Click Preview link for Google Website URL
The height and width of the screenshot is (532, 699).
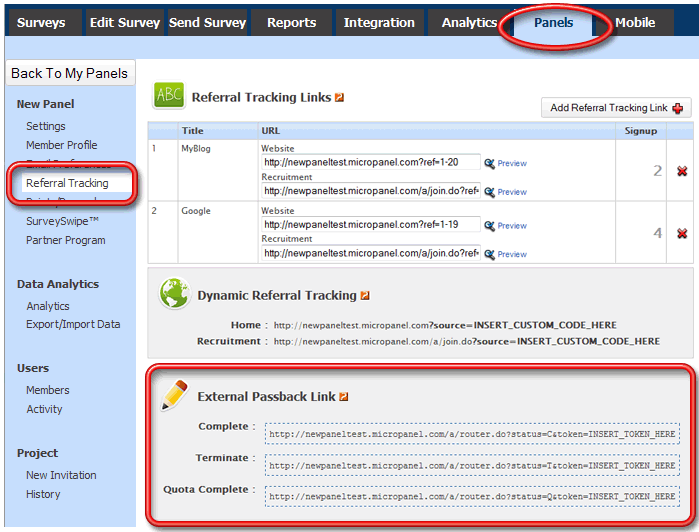coord(512,226)
